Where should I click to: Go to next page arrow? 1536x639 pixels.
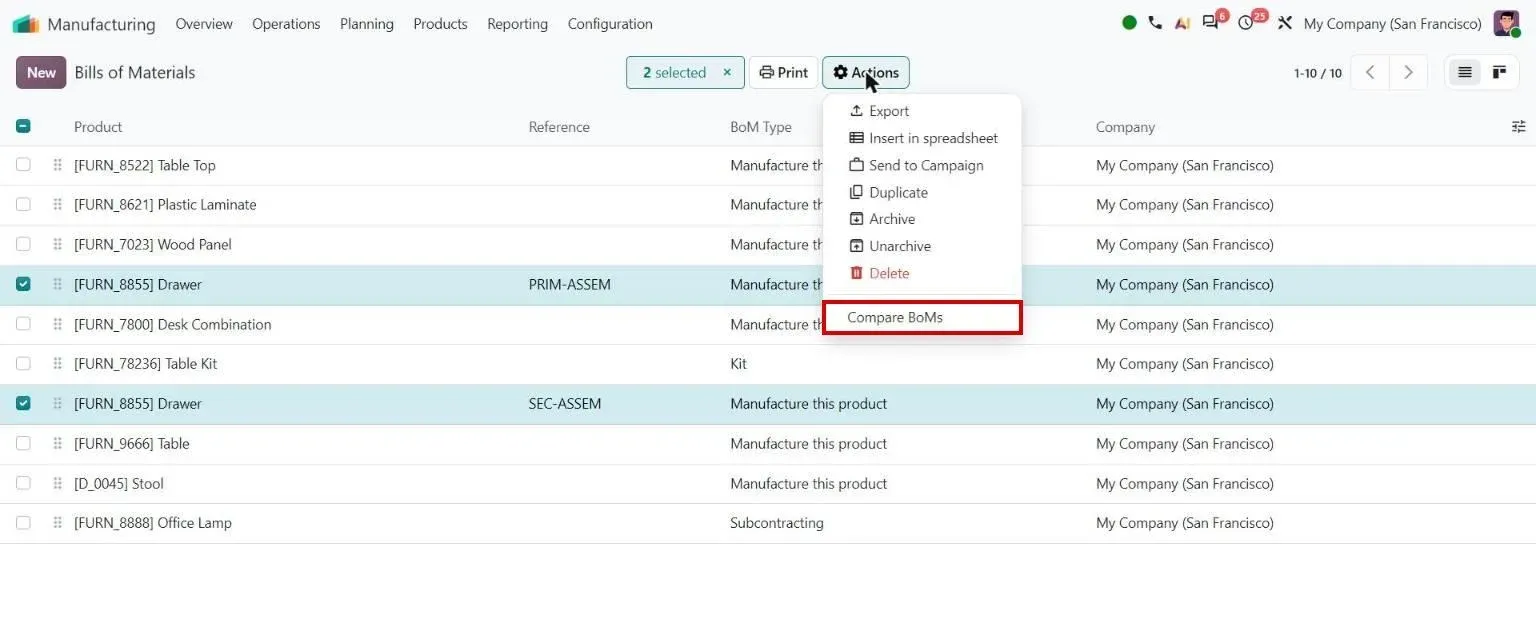[x=1408, y=72]
